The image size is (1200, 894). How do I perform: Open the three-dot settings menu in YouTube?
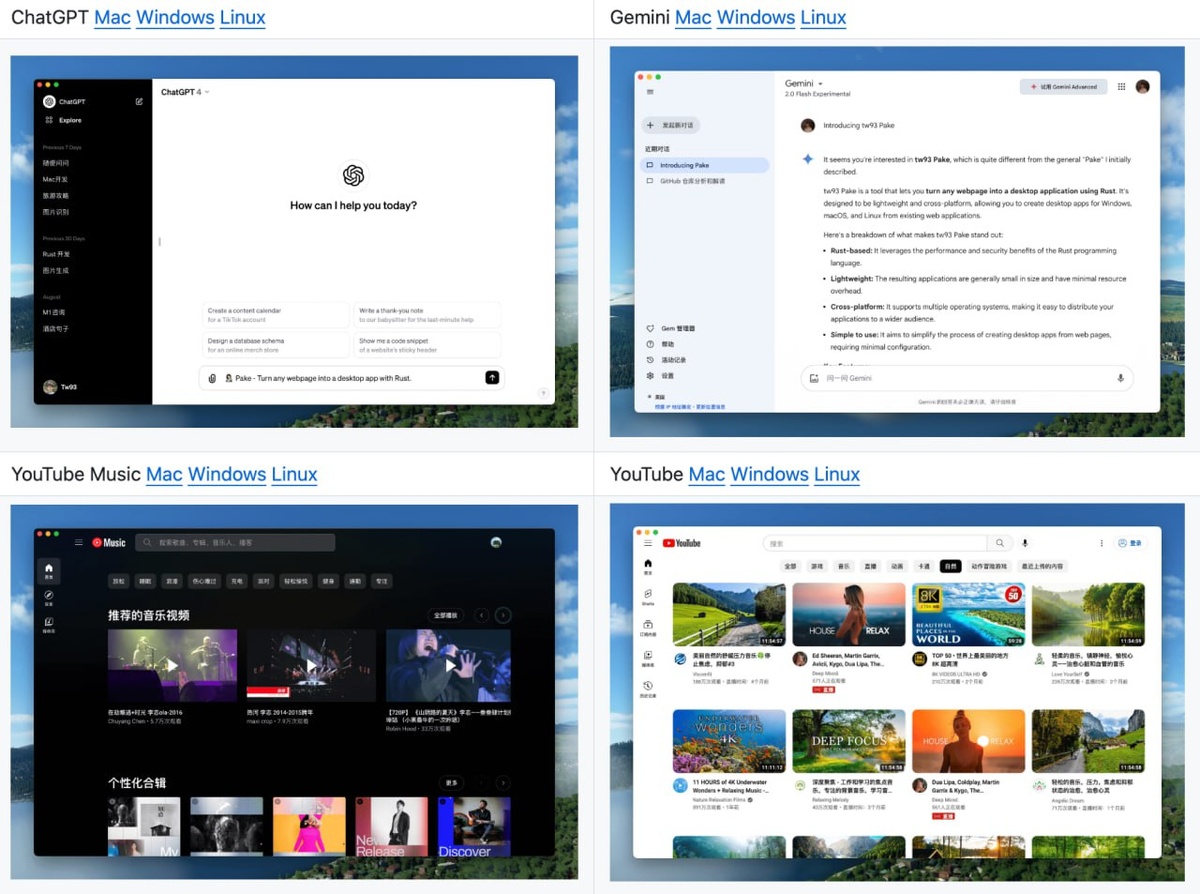[x=1102, y=543]
